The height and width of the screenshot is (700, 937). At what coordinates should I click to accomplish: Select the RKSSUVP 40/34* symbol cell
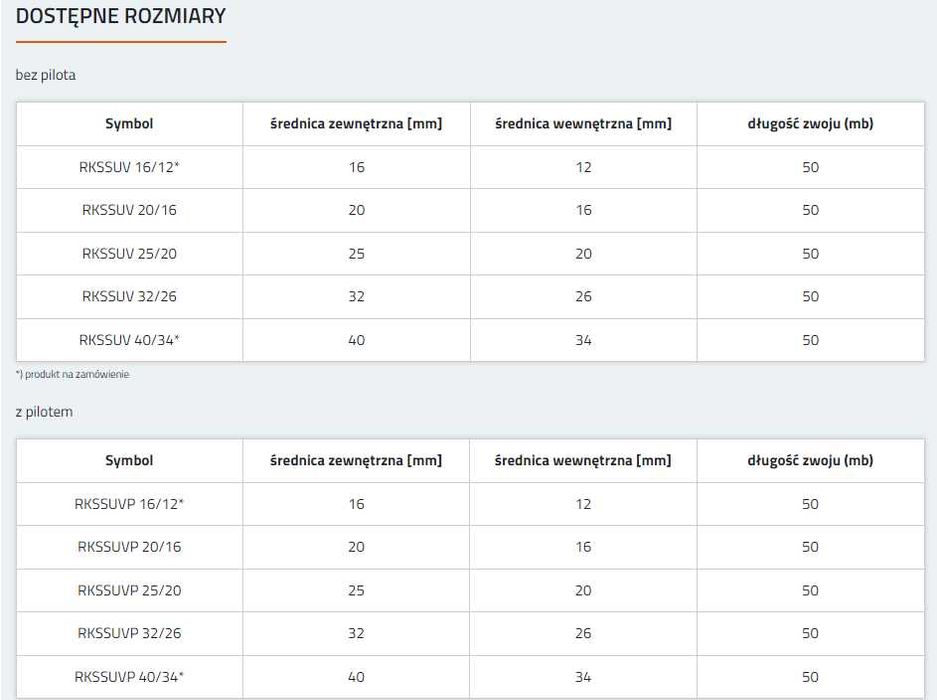(129, 677)
